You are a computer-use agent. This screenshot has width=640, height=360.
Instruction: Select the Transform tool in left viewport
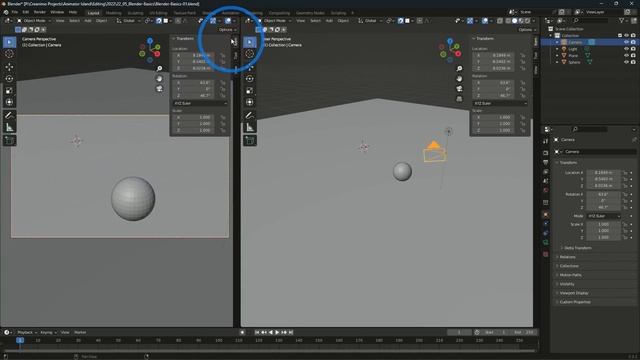9,102
